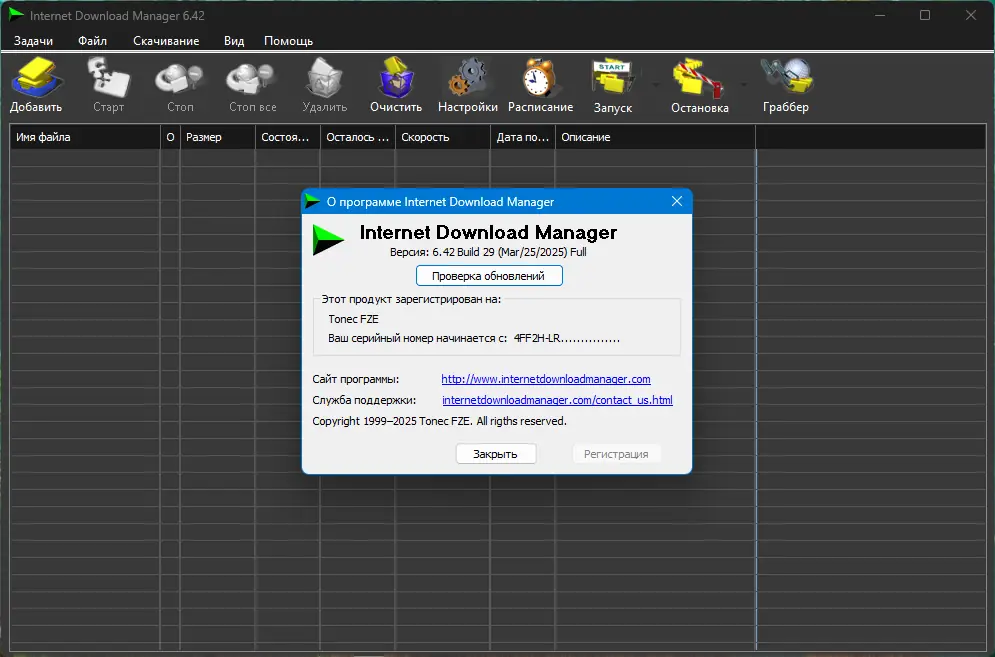995x657 pixels.
Task: Click the Регистрация button
Action: tap(616, 454)
